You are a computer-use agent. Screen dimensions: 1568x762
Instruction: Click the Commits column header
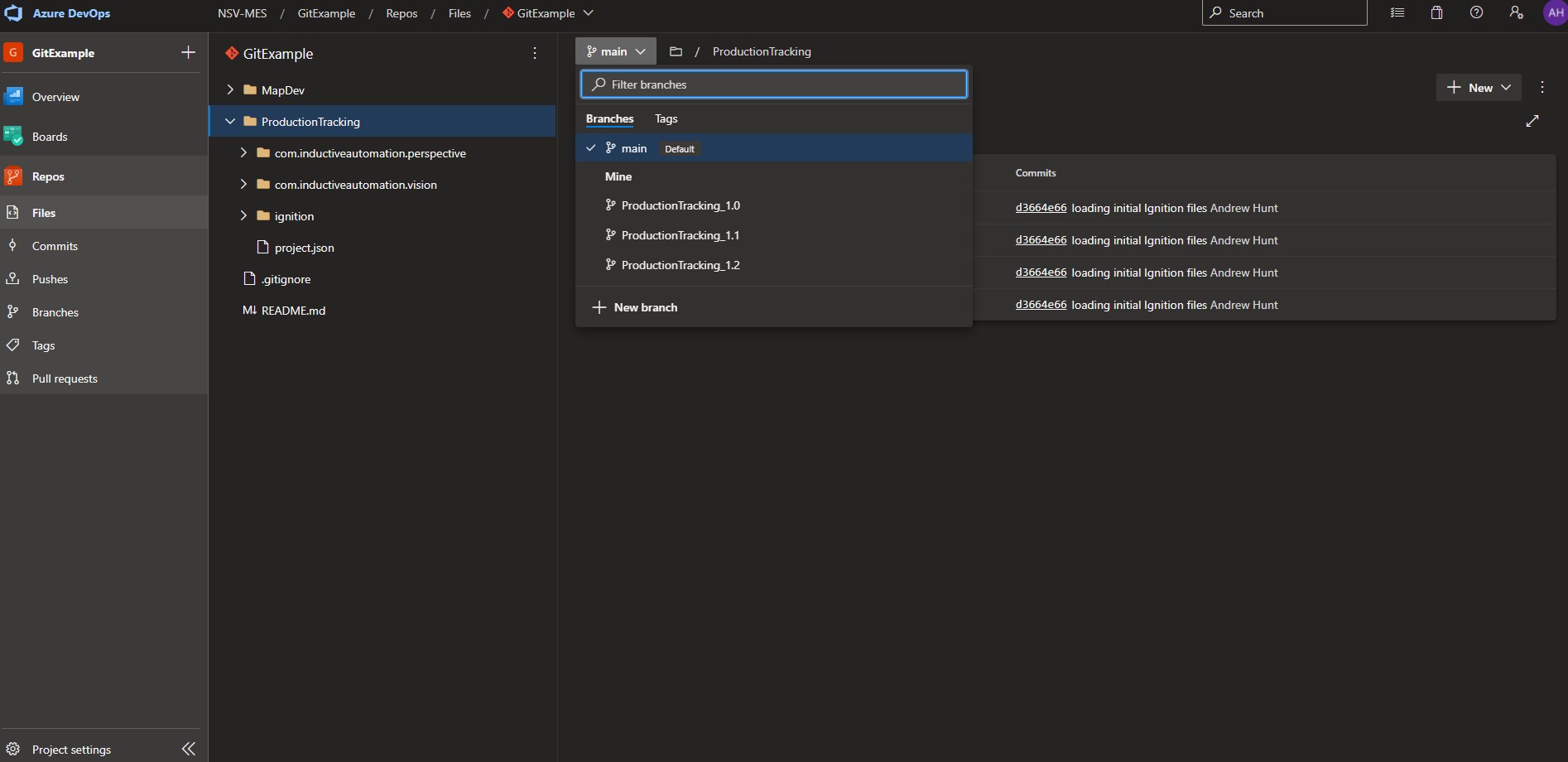(1036, 173)
